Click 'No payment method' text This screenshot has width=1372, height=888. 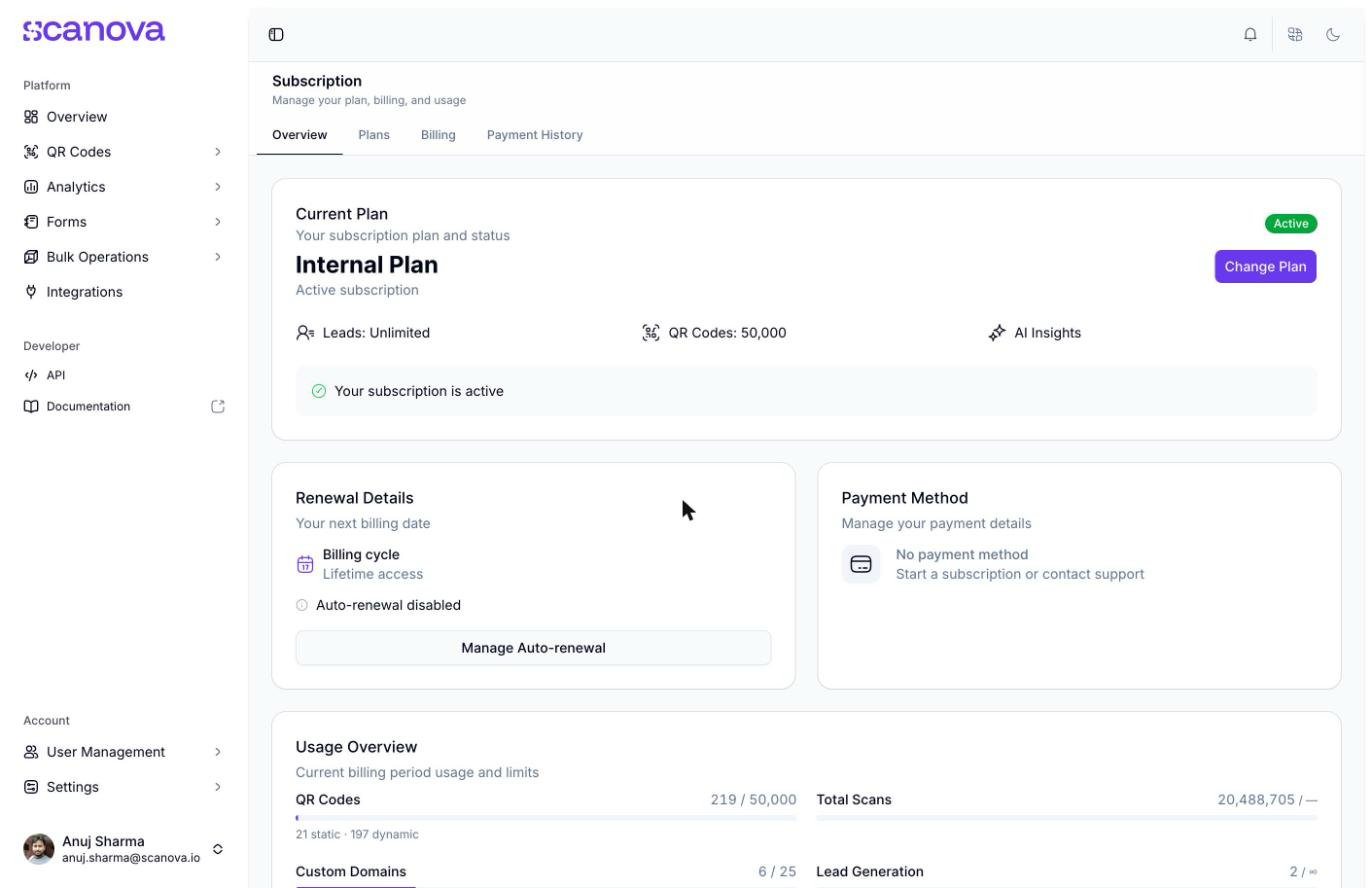pyautogui.click(x=962, y=555)
